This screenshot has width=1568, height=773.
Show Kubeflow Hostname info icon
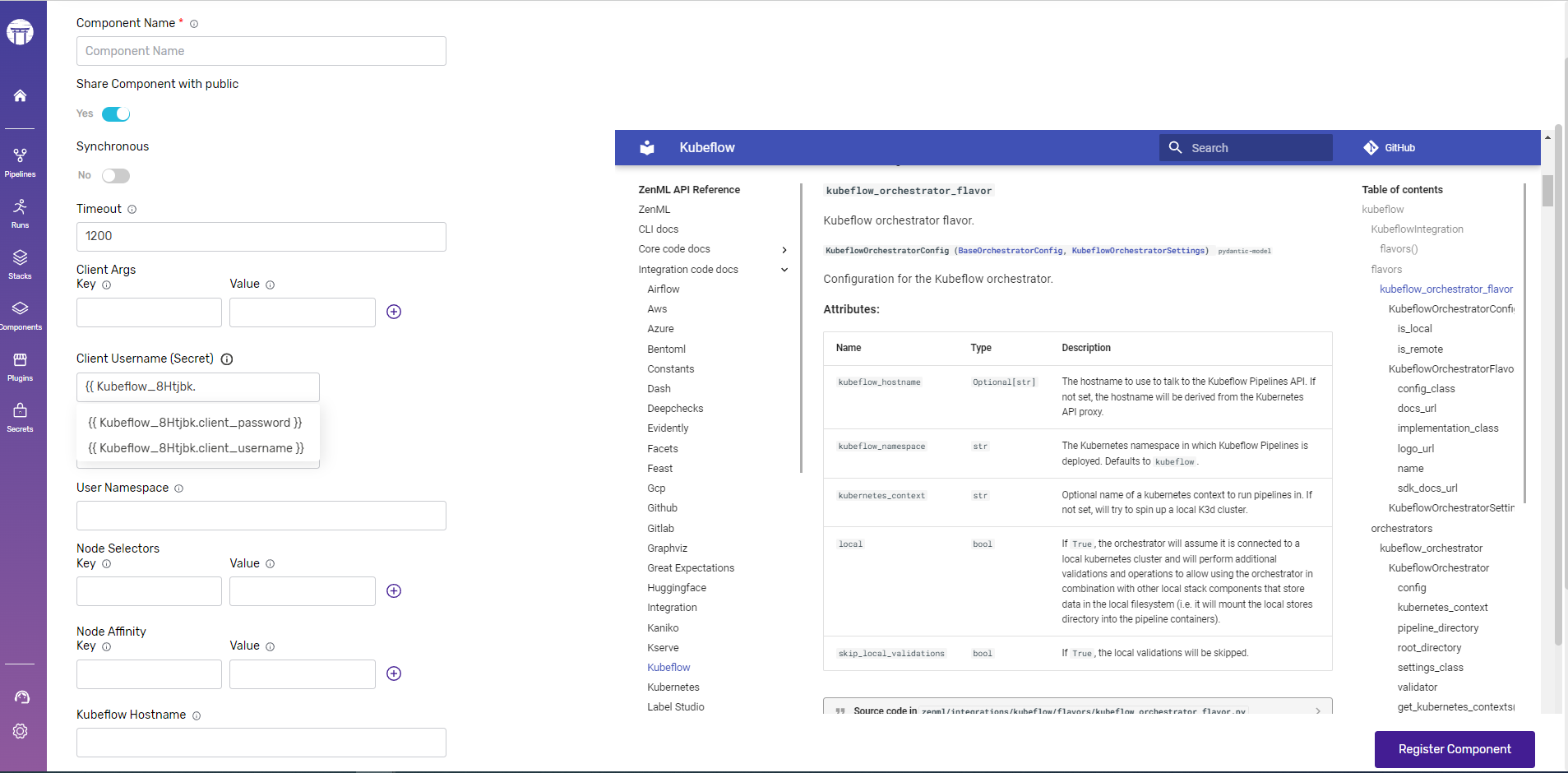click(x=197, y=715)
